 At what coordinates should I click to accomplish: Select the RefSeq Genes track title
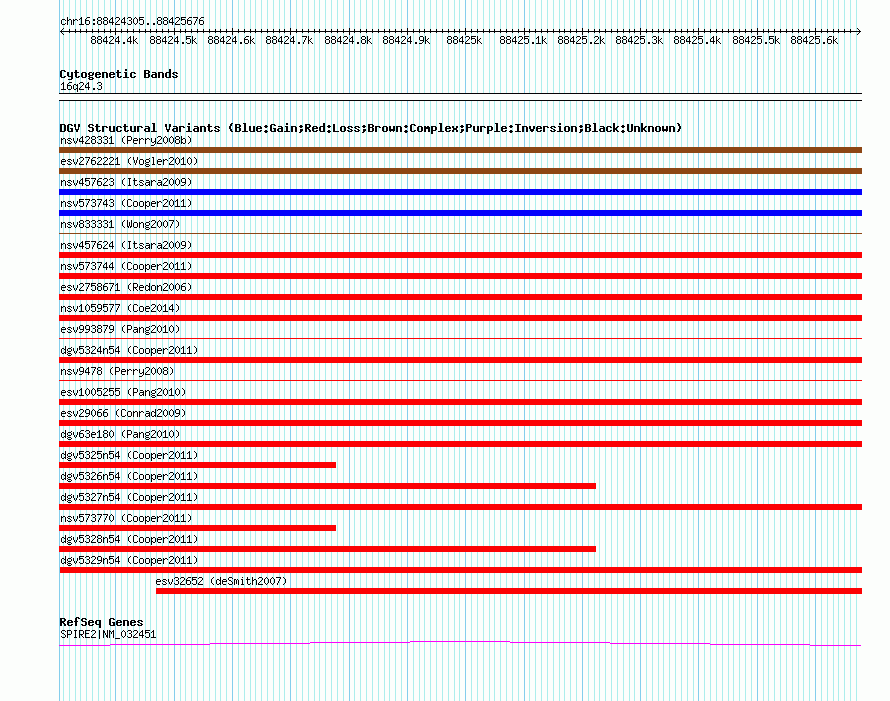tap(101, 622)
